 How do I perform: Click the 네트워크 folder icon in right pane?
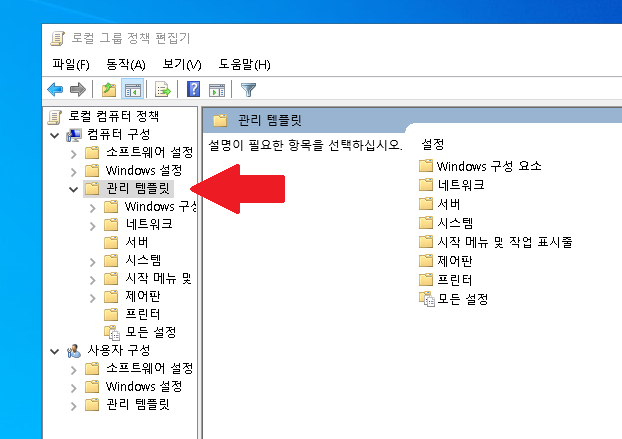[426, 184]
